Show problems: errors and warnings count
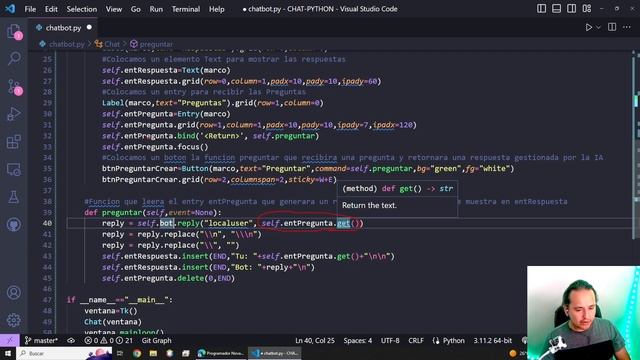 tap(108, 340)
